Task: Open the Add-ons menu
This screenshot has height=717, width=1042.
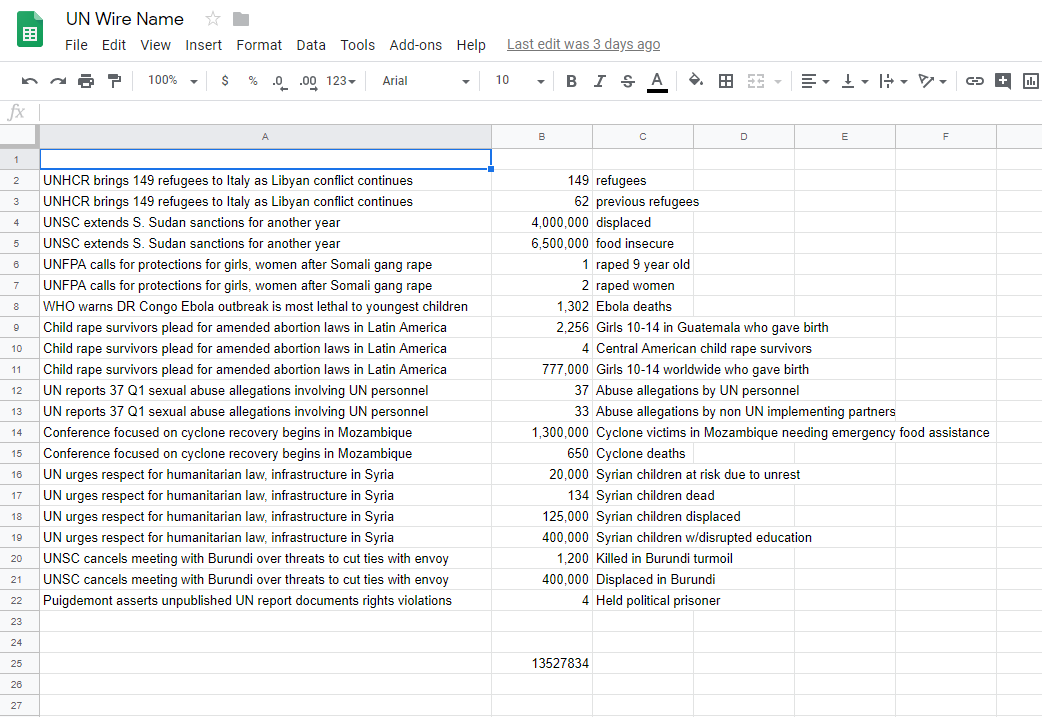Action: pos(415,45)
